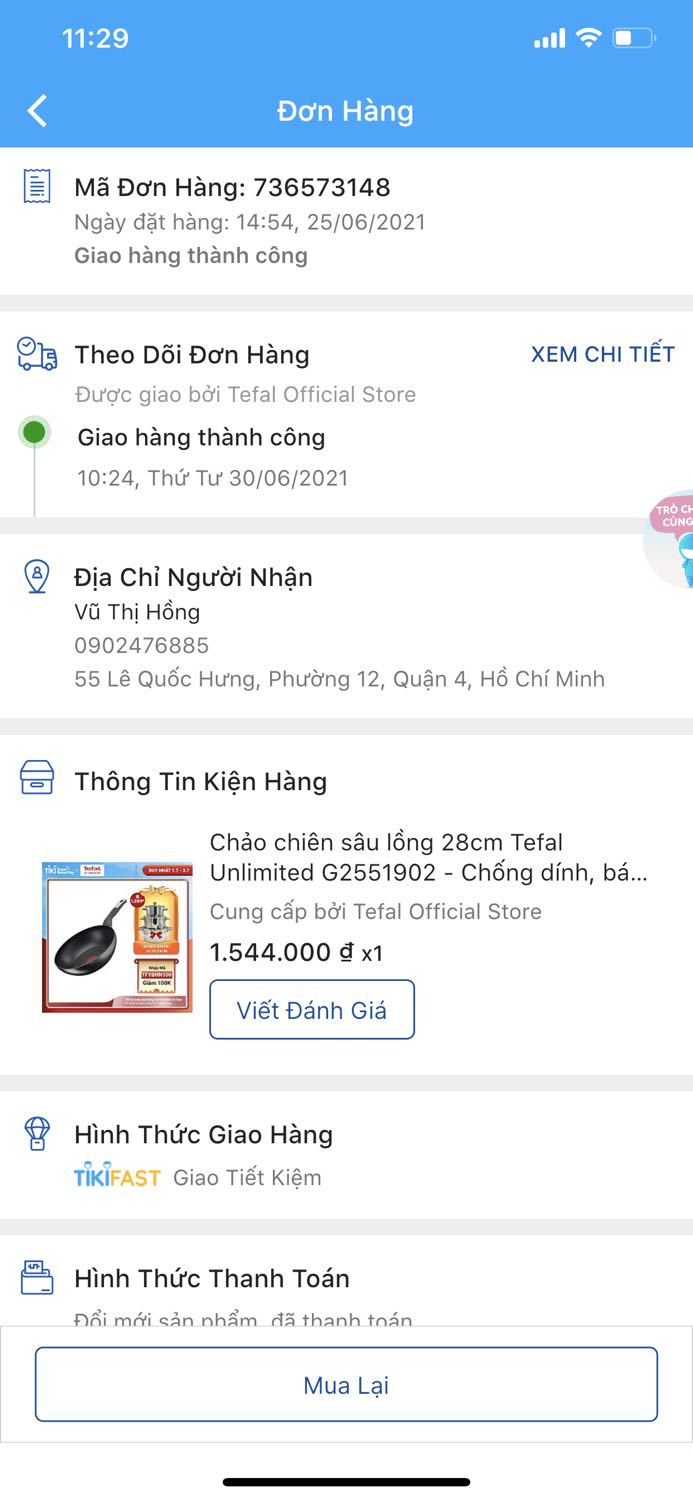Tap the green delivered status dot
This screenshot has width=693, height=1500.
(35, 432)
